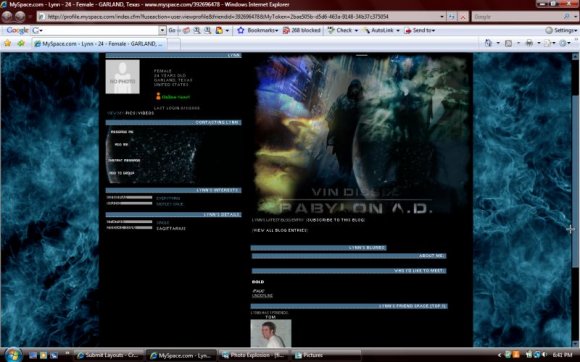Open the Windows Start orb

pyautogui.click(x=13, y=355)
